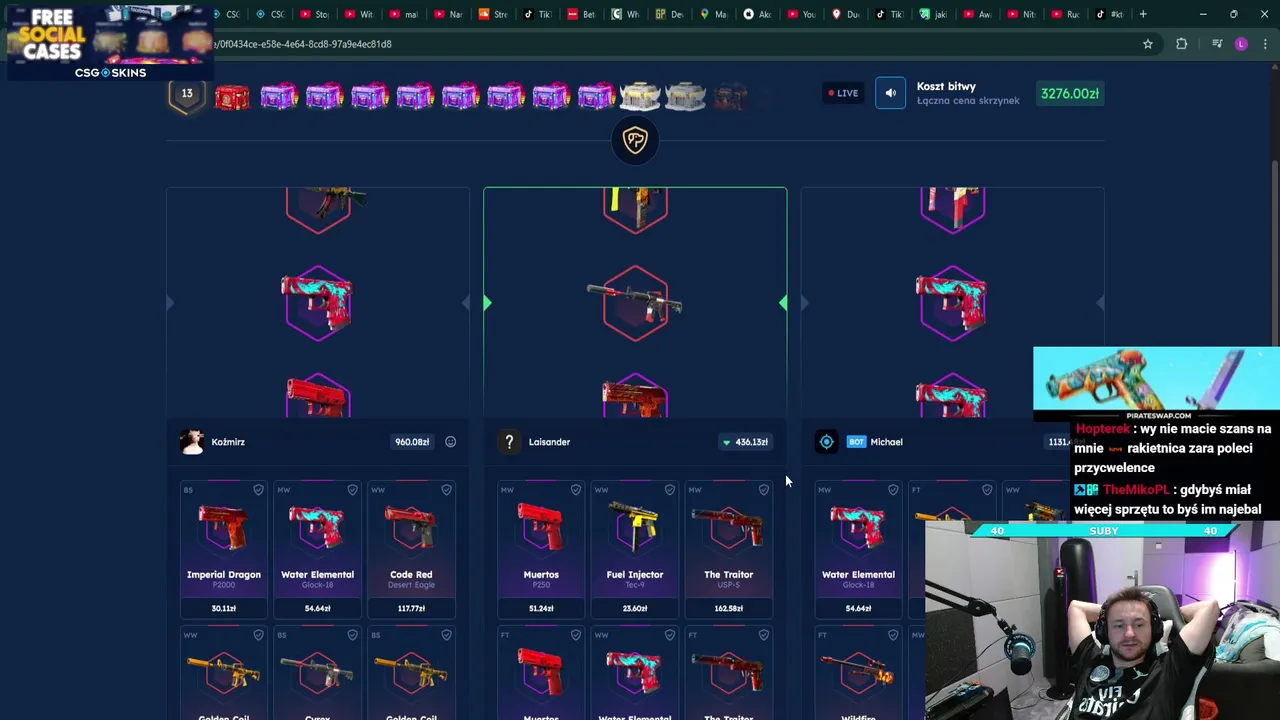
Task: Click the Fuel Injector Tec-9 skin card
Action: pyautogui.click(x=634, y=550)
